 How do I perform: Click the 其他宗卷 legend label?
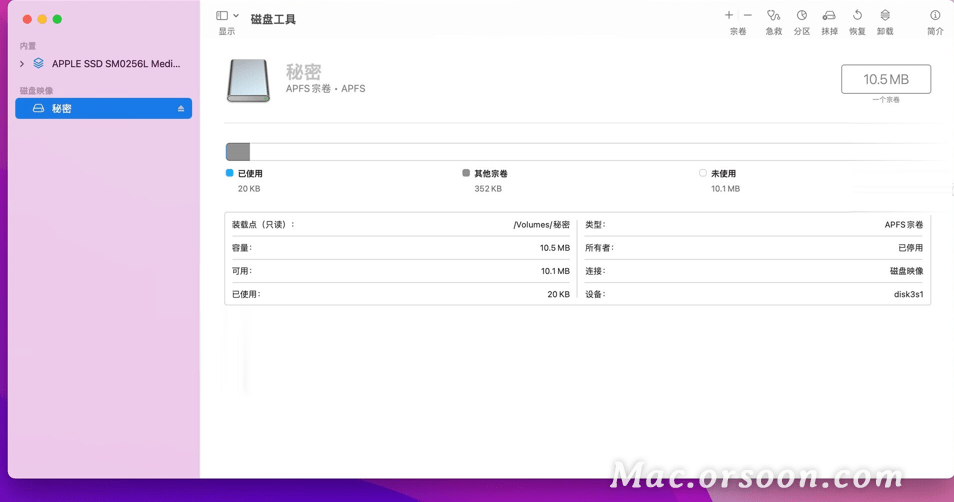491,173
